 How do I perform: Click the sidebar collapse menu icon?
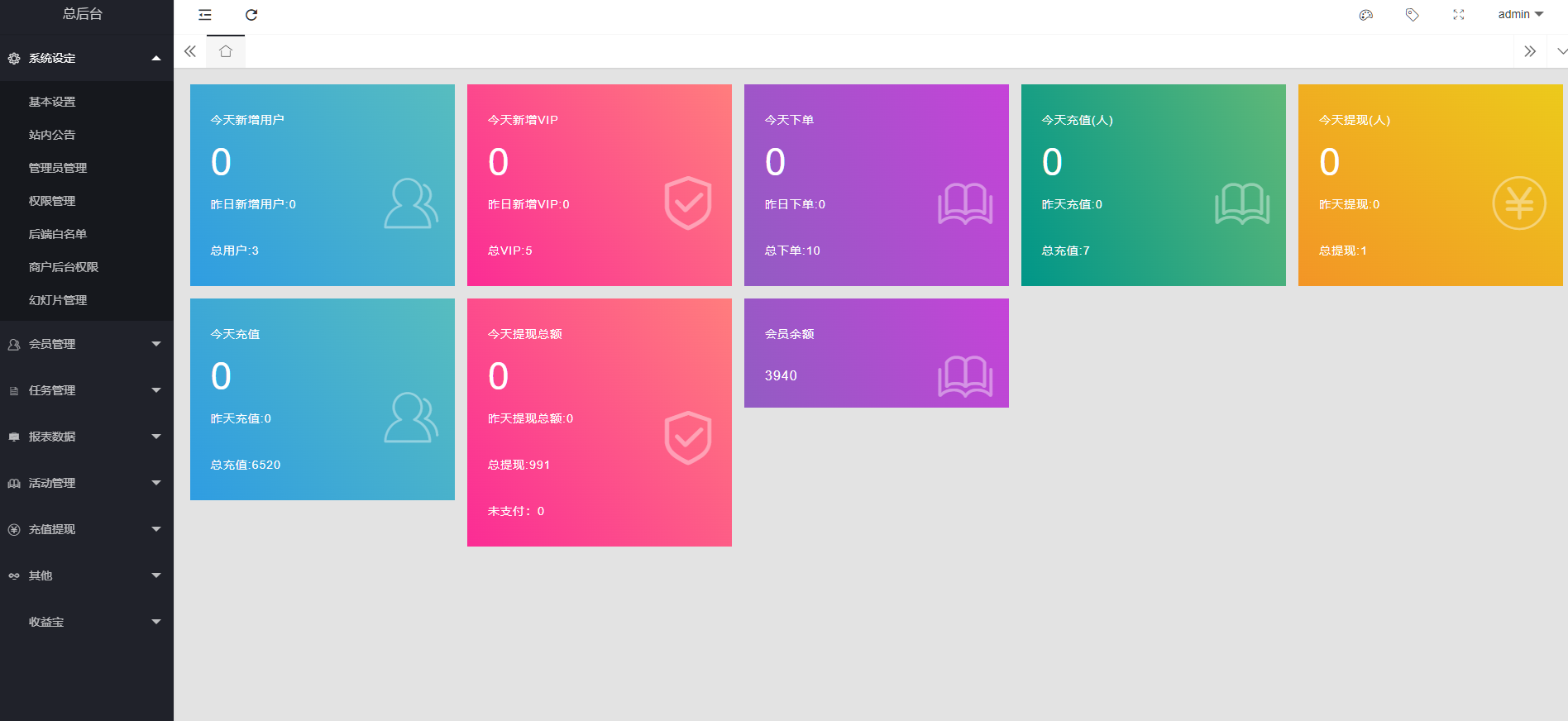point(205,15)
